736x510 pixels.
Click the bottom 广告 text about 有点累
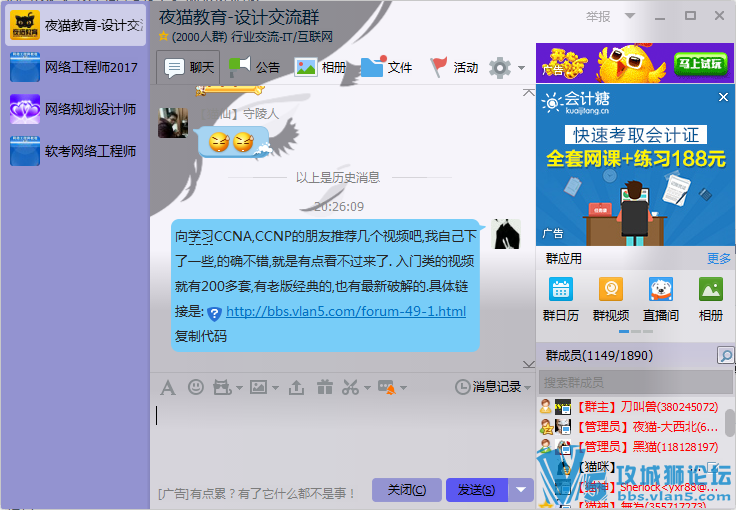(x=256, y=494)
